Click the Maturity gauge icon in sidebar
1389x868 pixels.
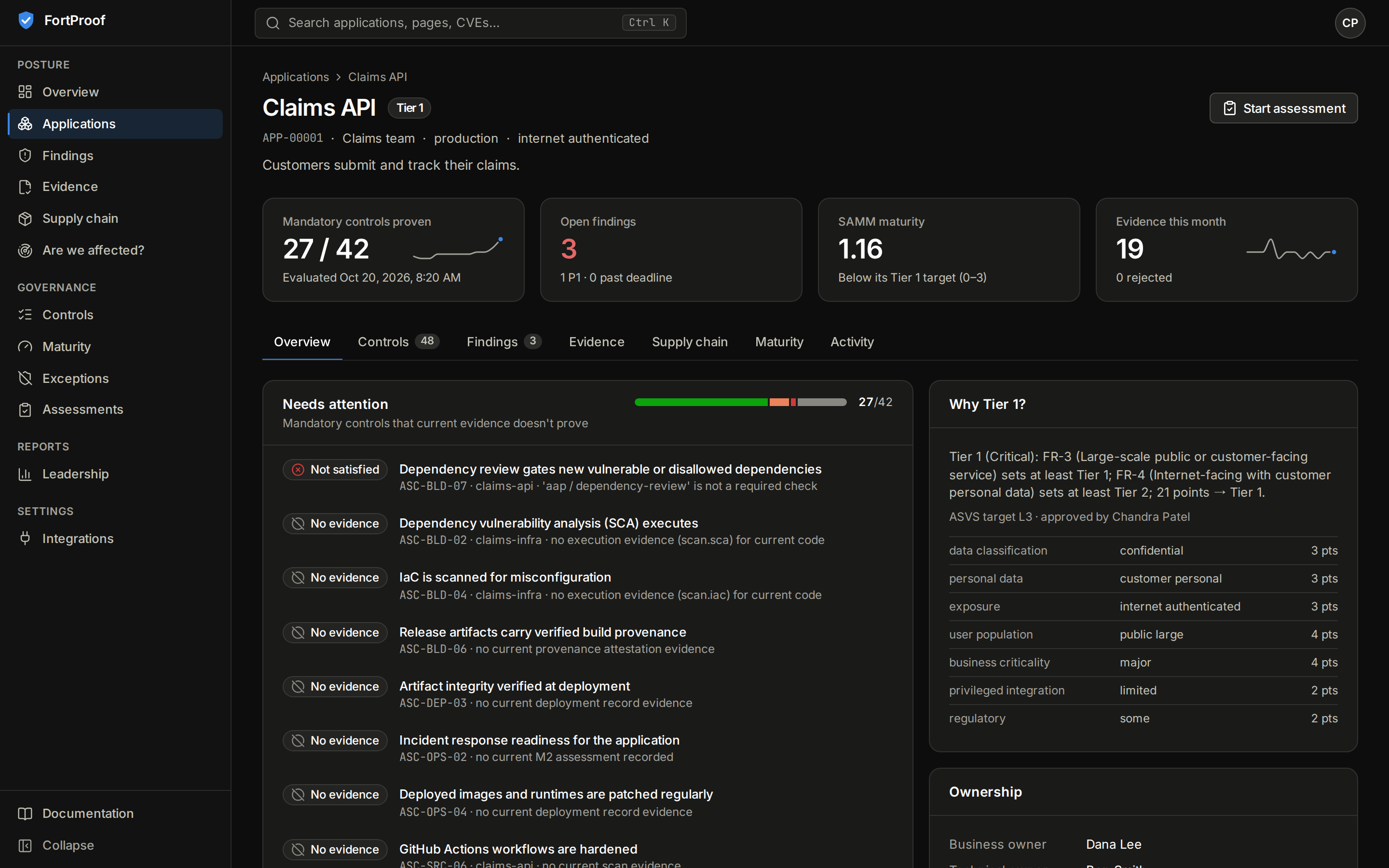point(25,347)
